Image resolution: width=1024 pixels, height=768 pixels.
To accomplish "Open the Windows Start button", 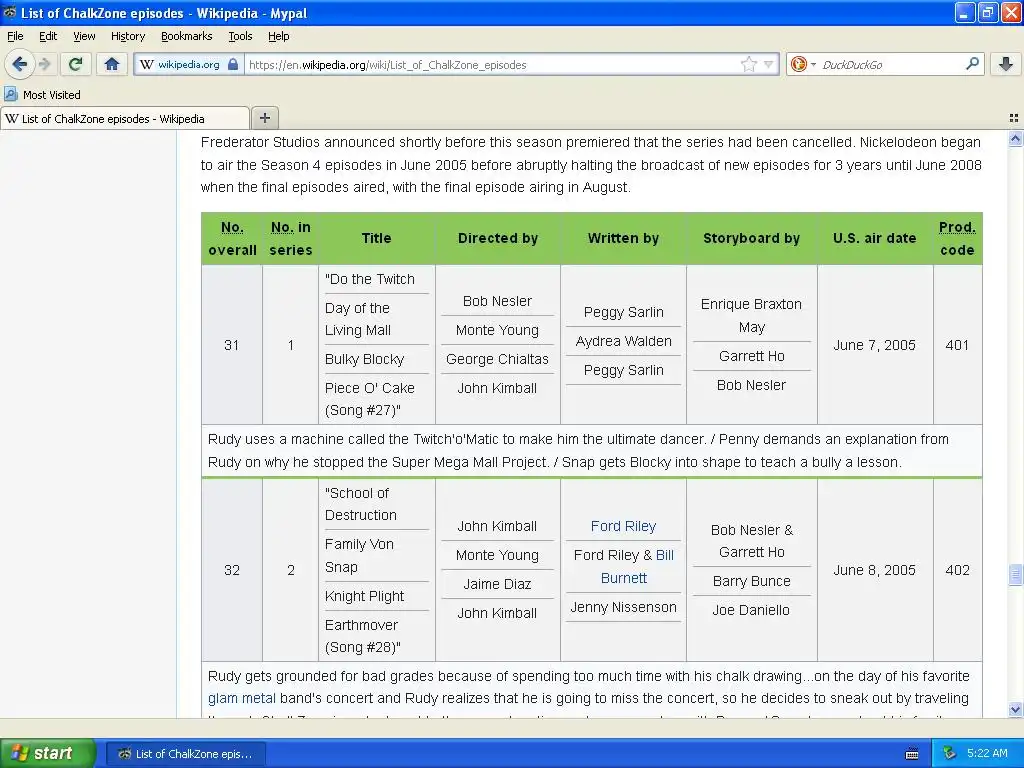I will [x=48, y=753].
